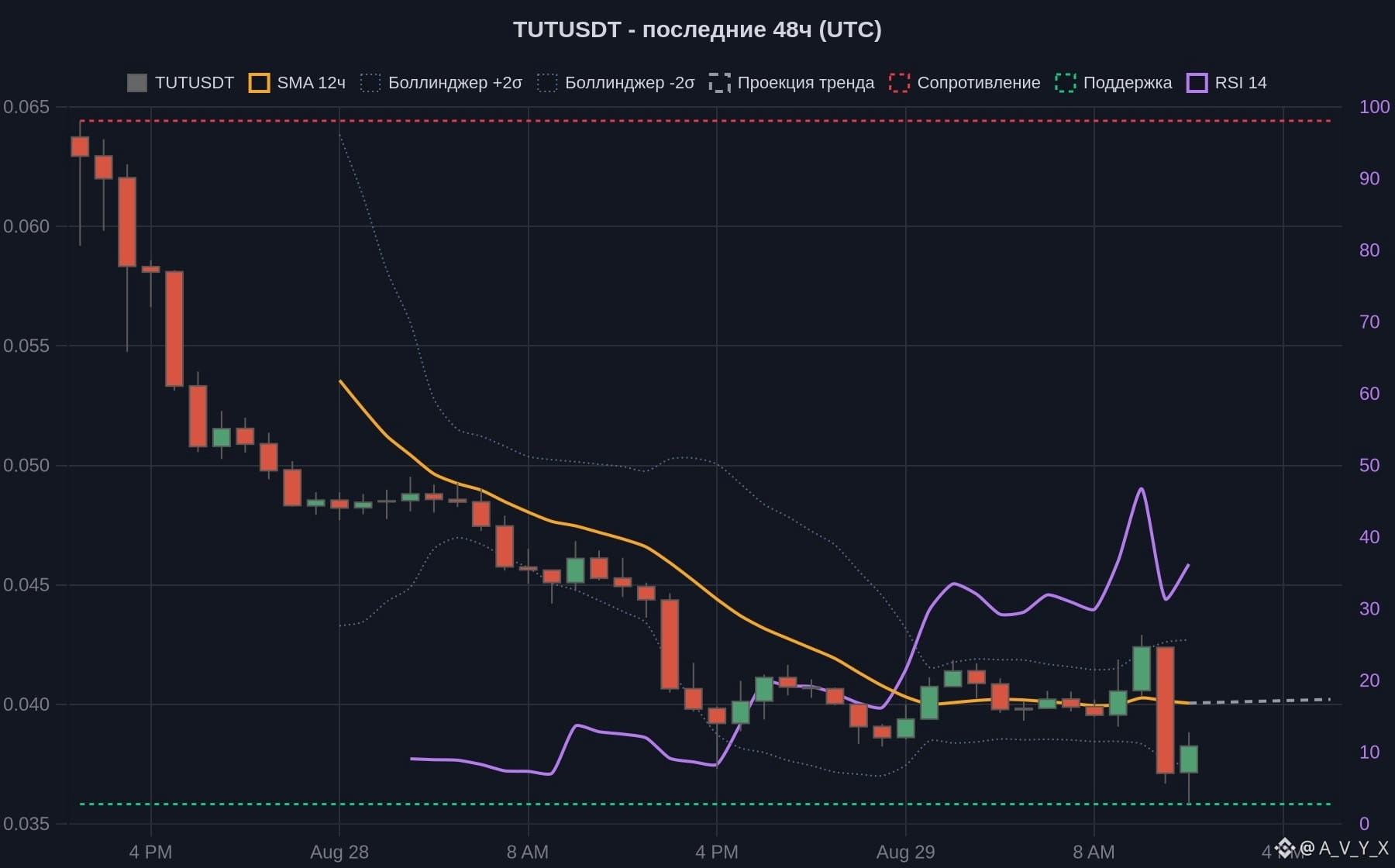Click the large red candle before last green
1395x868 pixels.
point(1165,710)
